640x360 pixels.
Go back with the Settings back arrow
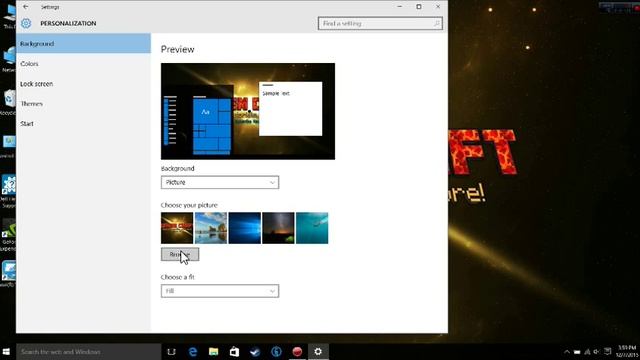26,7
